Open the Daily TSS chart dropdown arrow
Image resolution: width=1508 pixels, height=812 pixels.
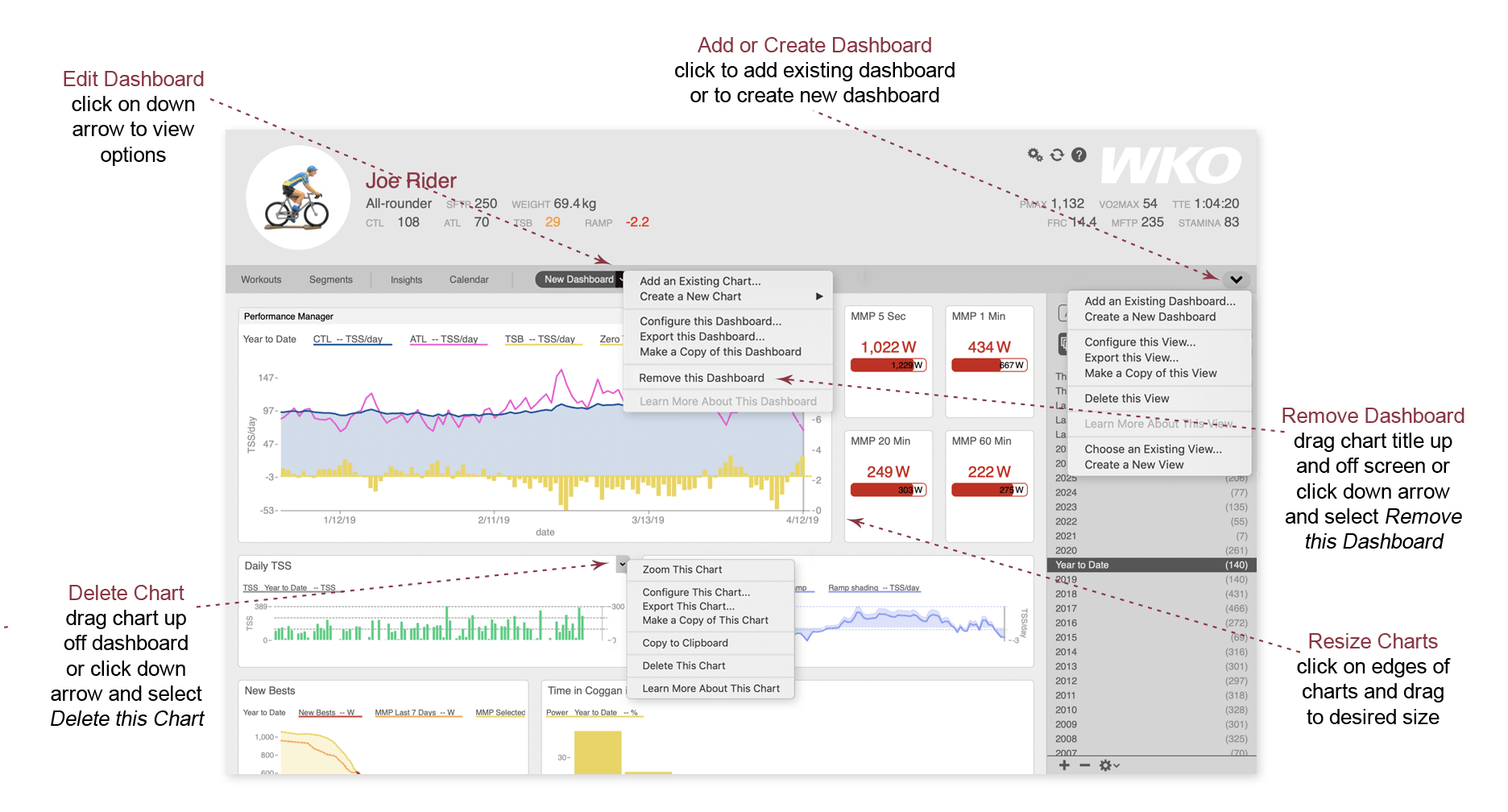622,565
